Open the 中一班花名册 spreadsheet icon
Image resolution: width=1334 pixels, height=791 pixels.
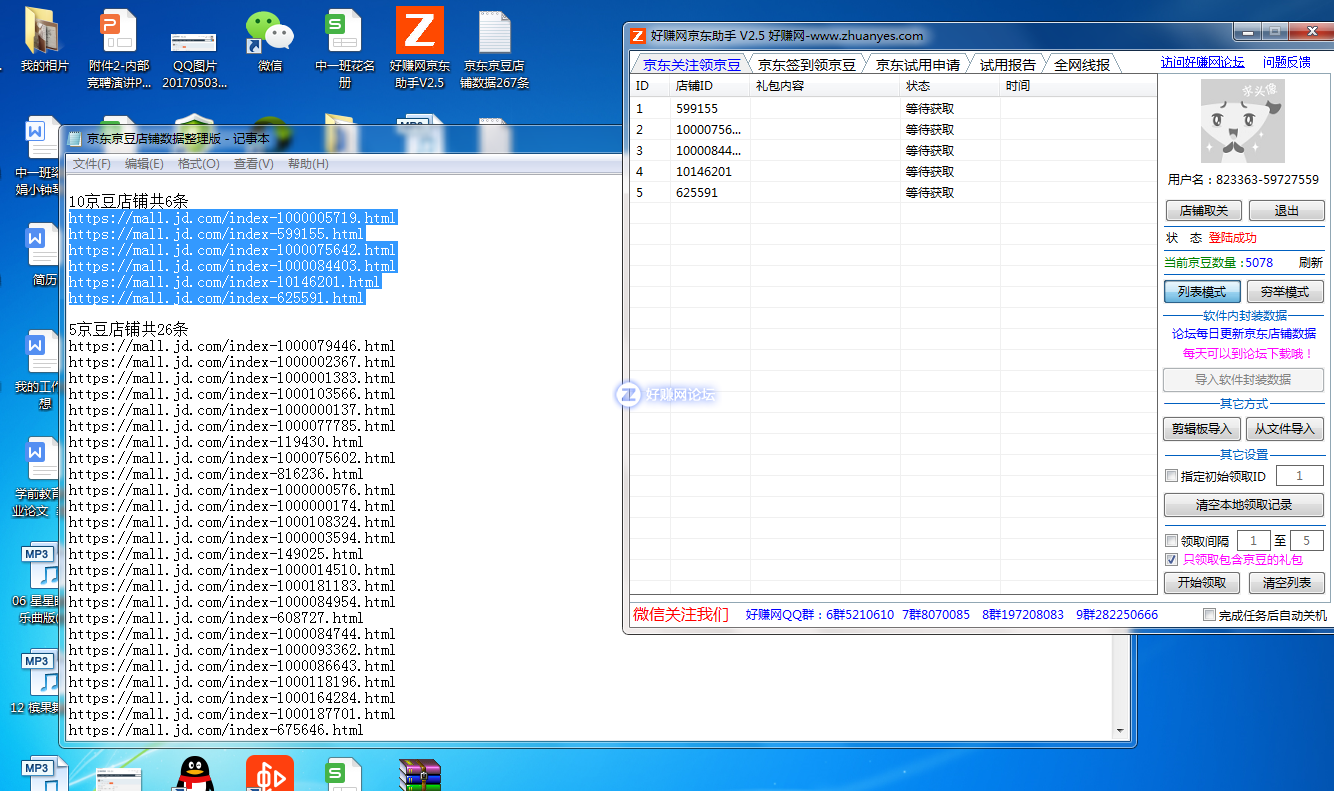[345, 48]
